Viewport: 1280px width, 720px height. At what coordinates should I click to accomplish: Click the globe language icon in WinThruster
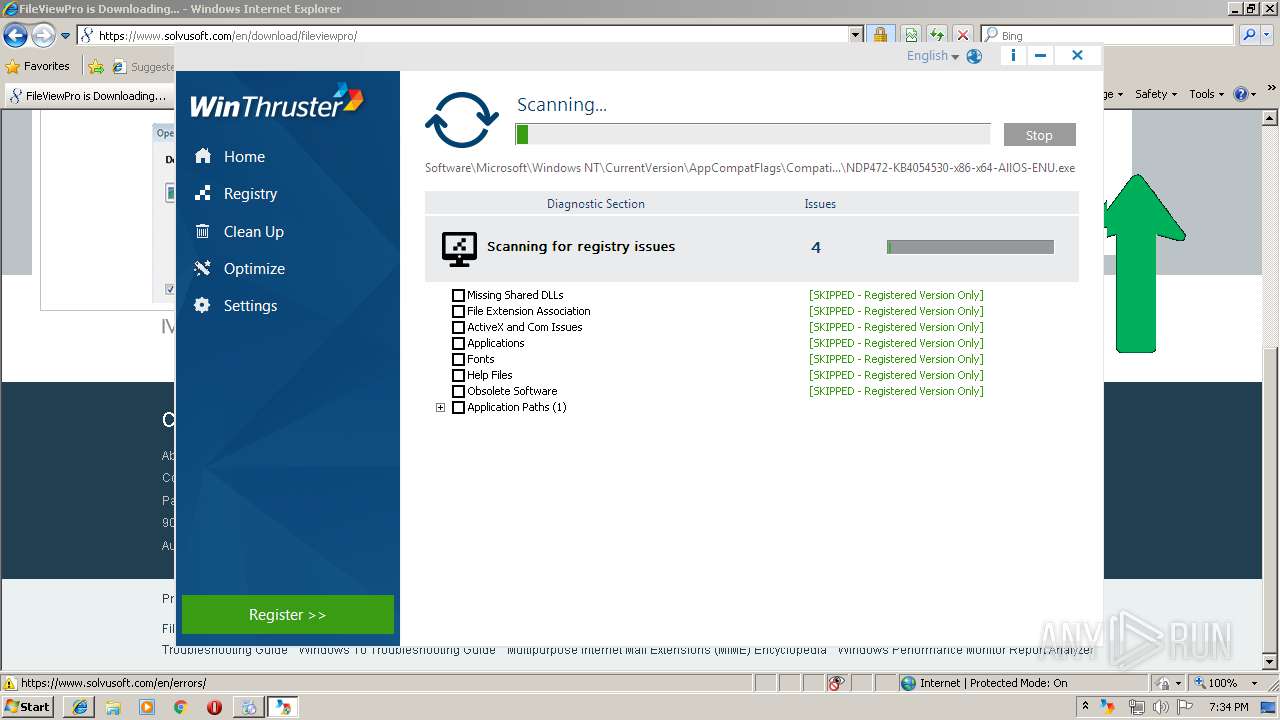click(x=974, y=57)
